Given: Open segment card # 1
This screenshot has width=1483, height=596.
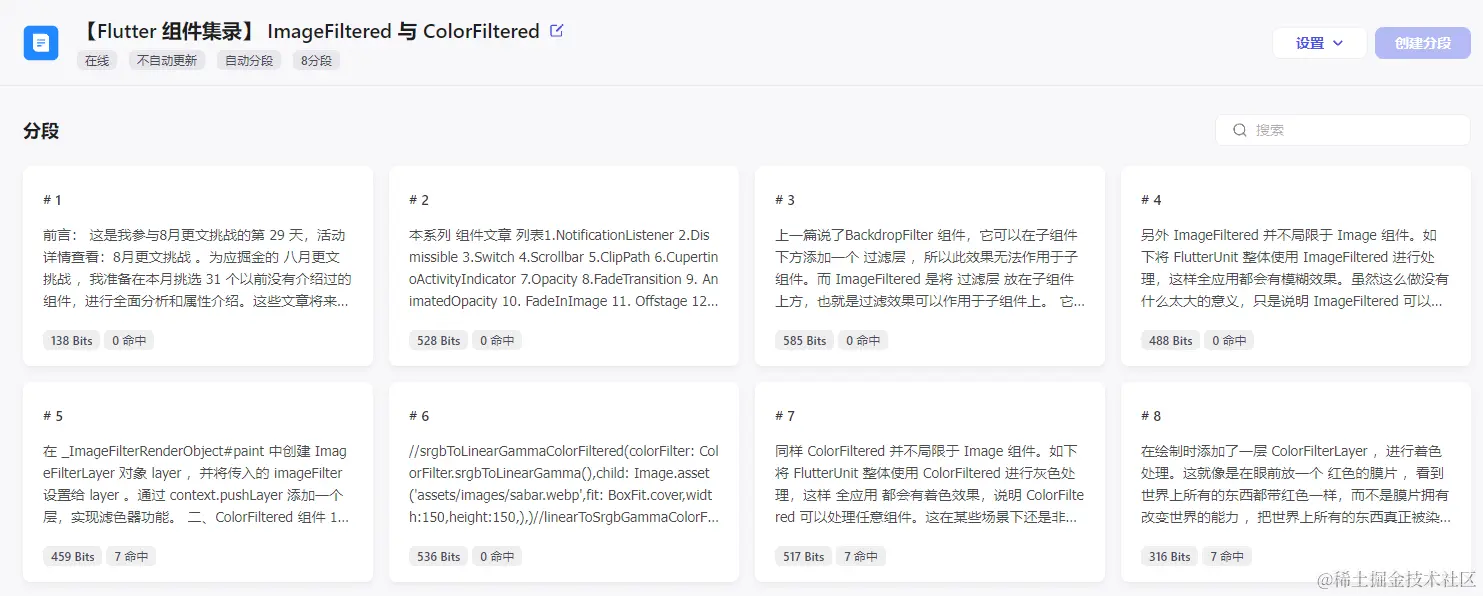Looking at the screenshot, I should pyautogui.click(x=198, y=266).
